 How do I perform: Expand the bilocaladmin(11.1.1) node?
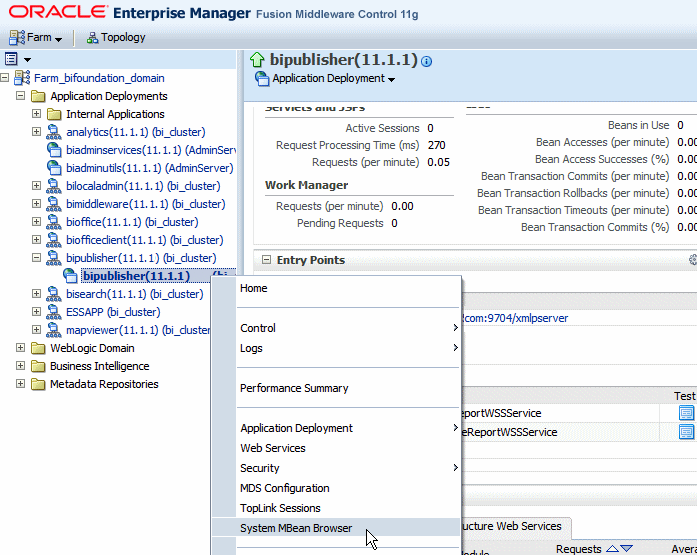pyautogui.click(x=36, y=185)
